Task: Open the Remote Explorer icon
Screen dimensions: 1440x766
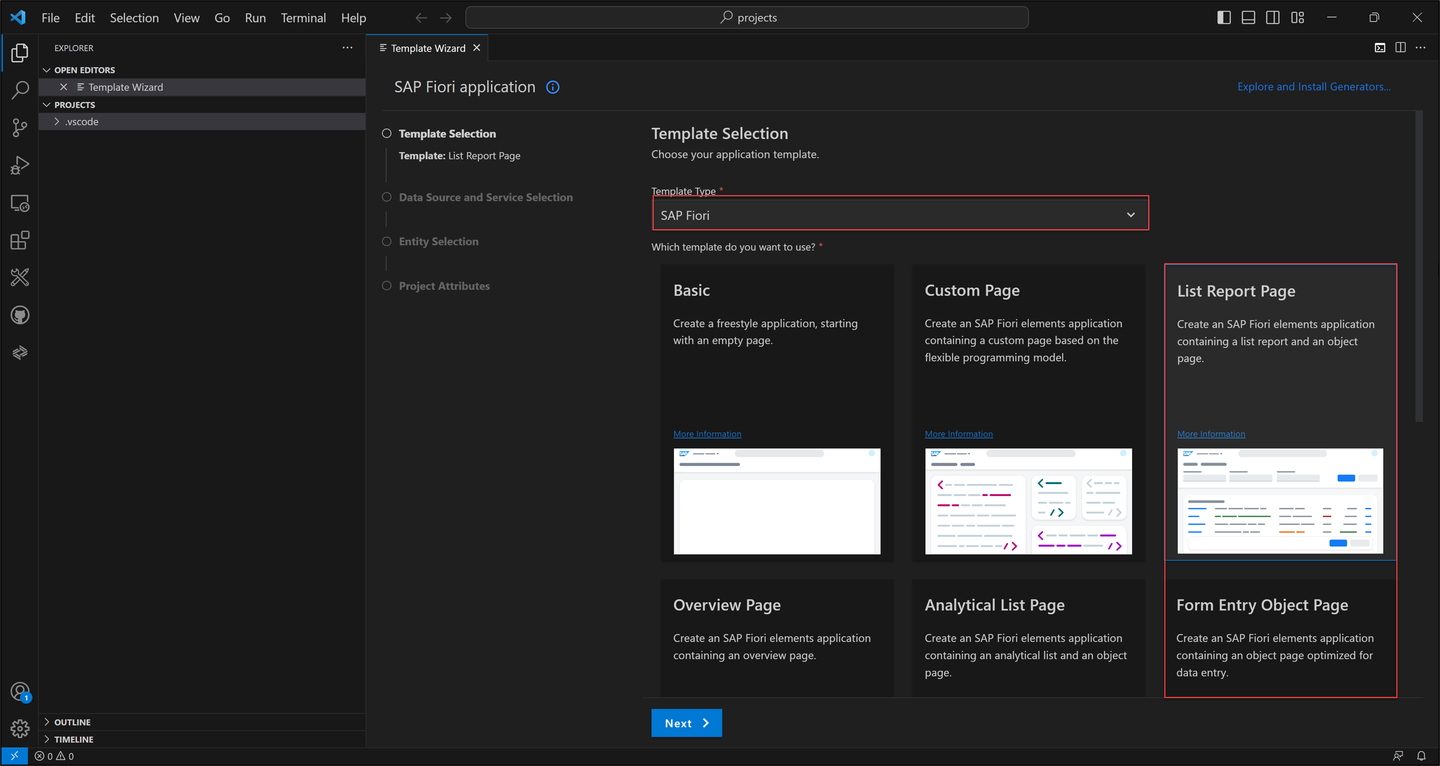Action: click(x=19, y=203)
